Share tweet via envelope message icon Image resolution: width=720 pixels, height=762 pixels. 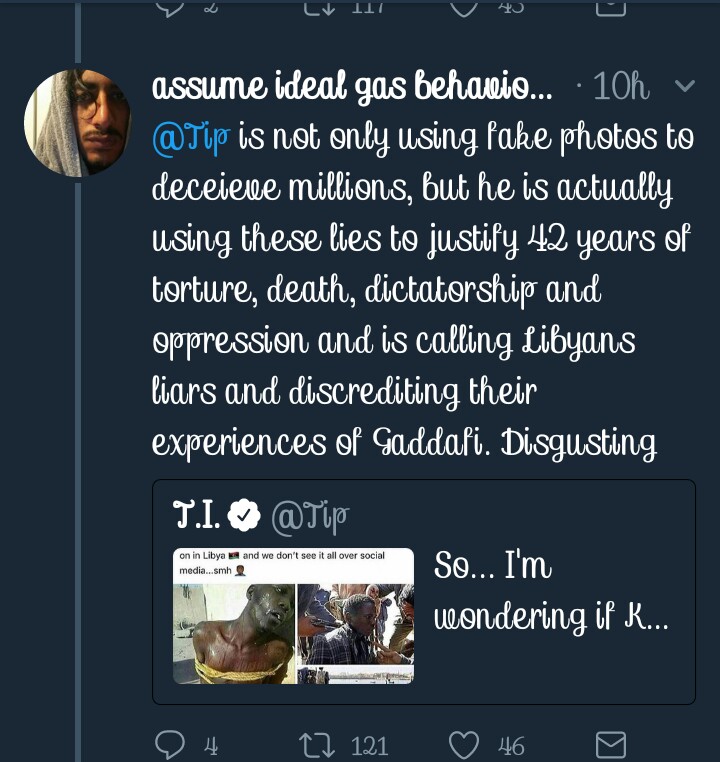(x=610, y=744)
